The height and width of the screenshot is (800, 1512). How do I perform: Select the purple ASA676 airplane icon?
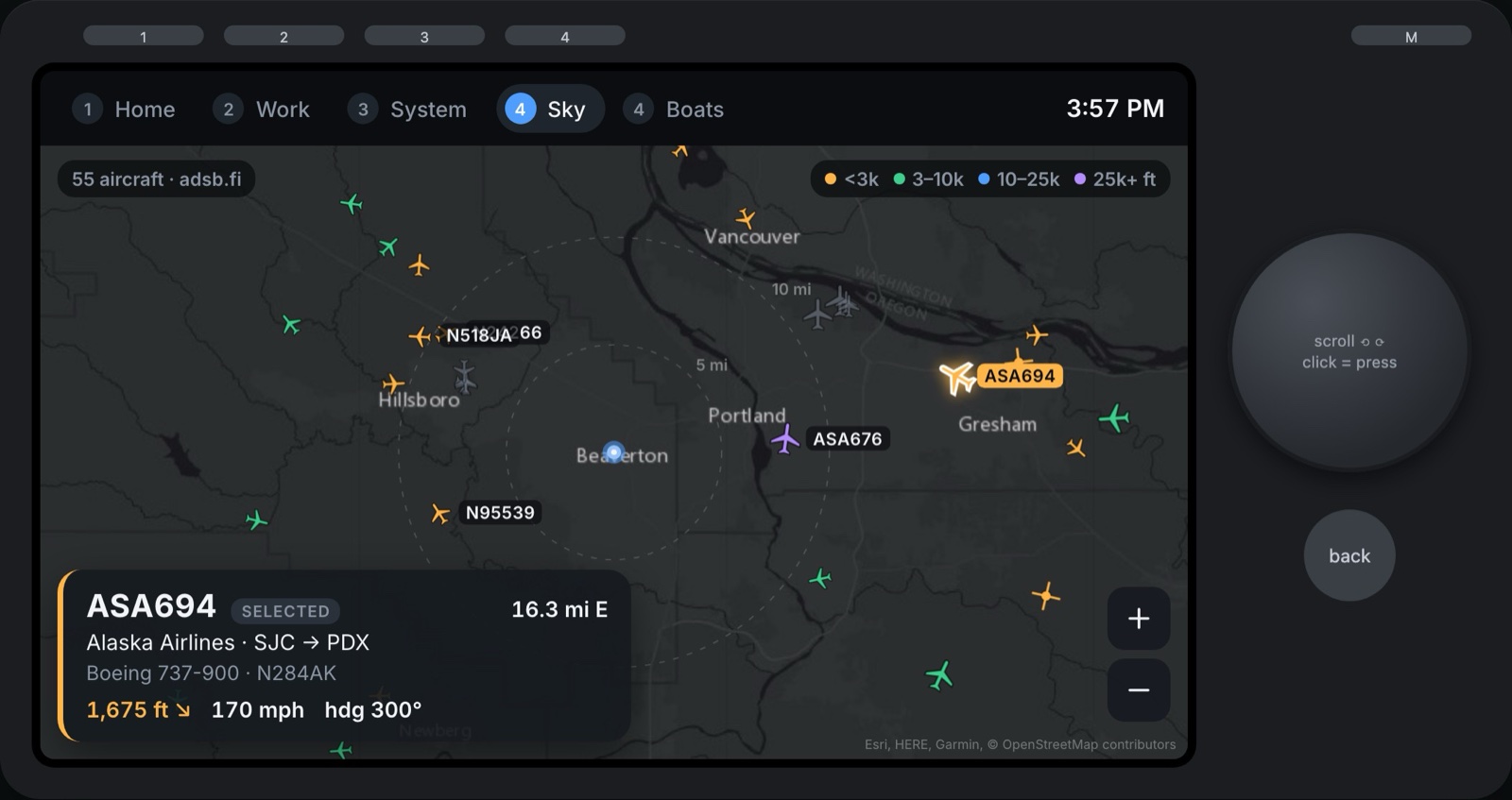(x=784, y=439)
